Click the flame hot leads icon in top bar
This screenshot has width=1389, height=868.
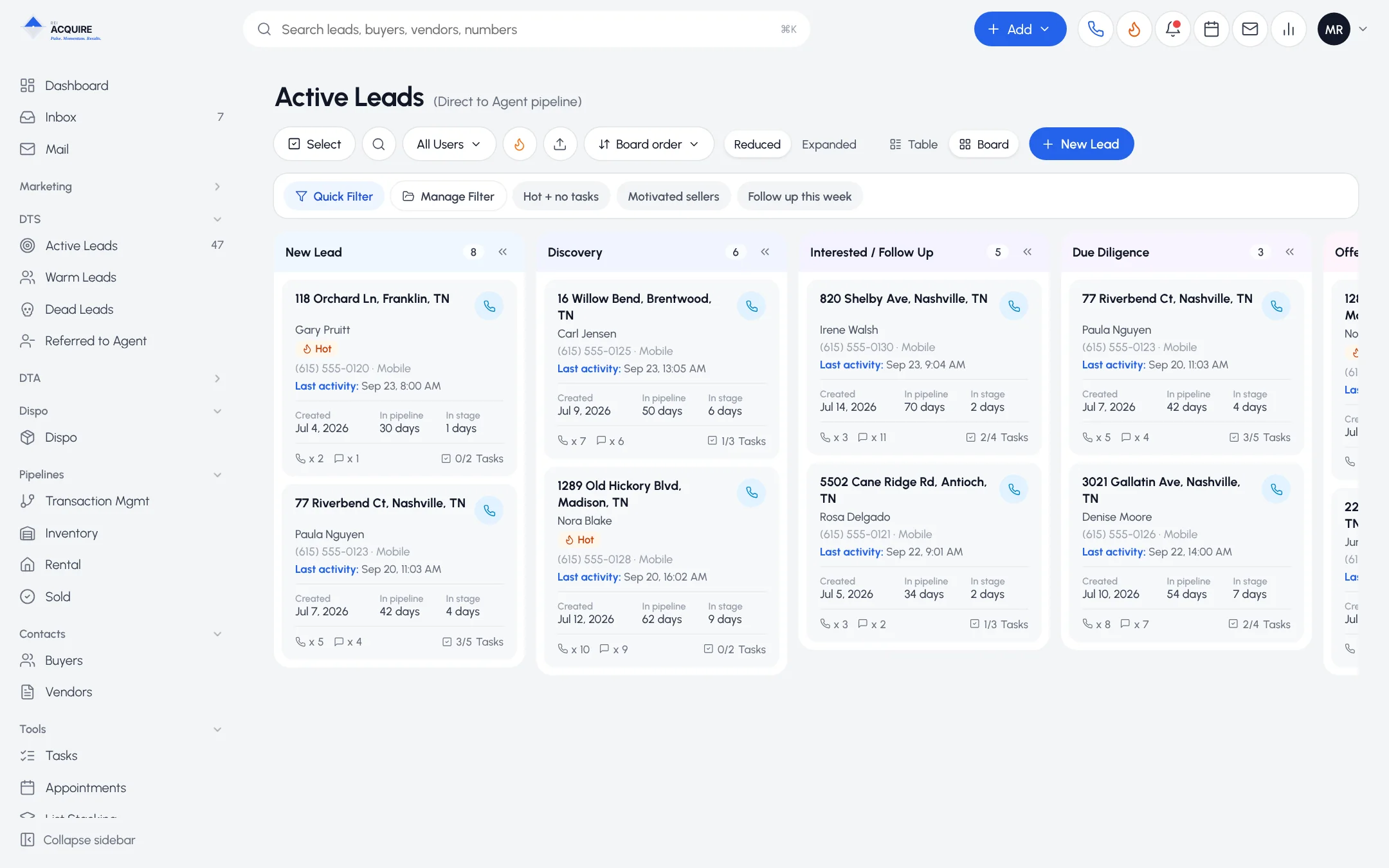(1134, 29)
